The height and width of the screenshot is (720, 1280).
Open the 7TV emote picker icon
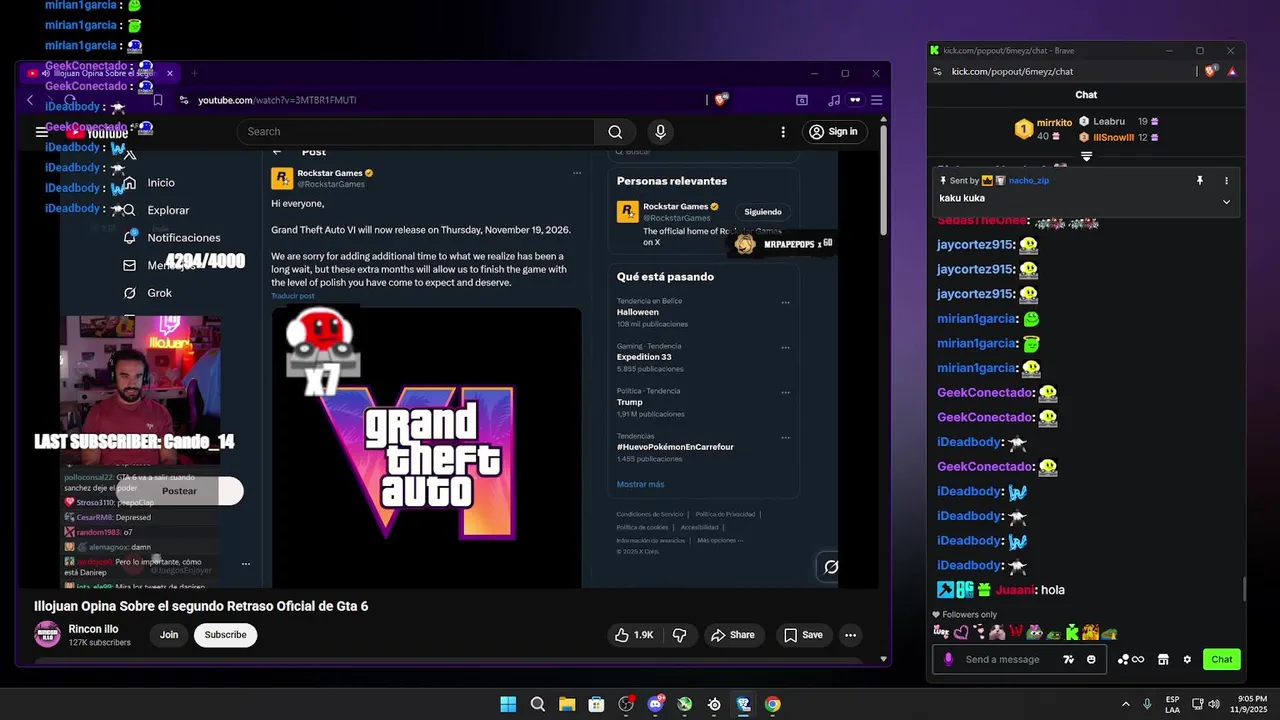point(1069,659)
